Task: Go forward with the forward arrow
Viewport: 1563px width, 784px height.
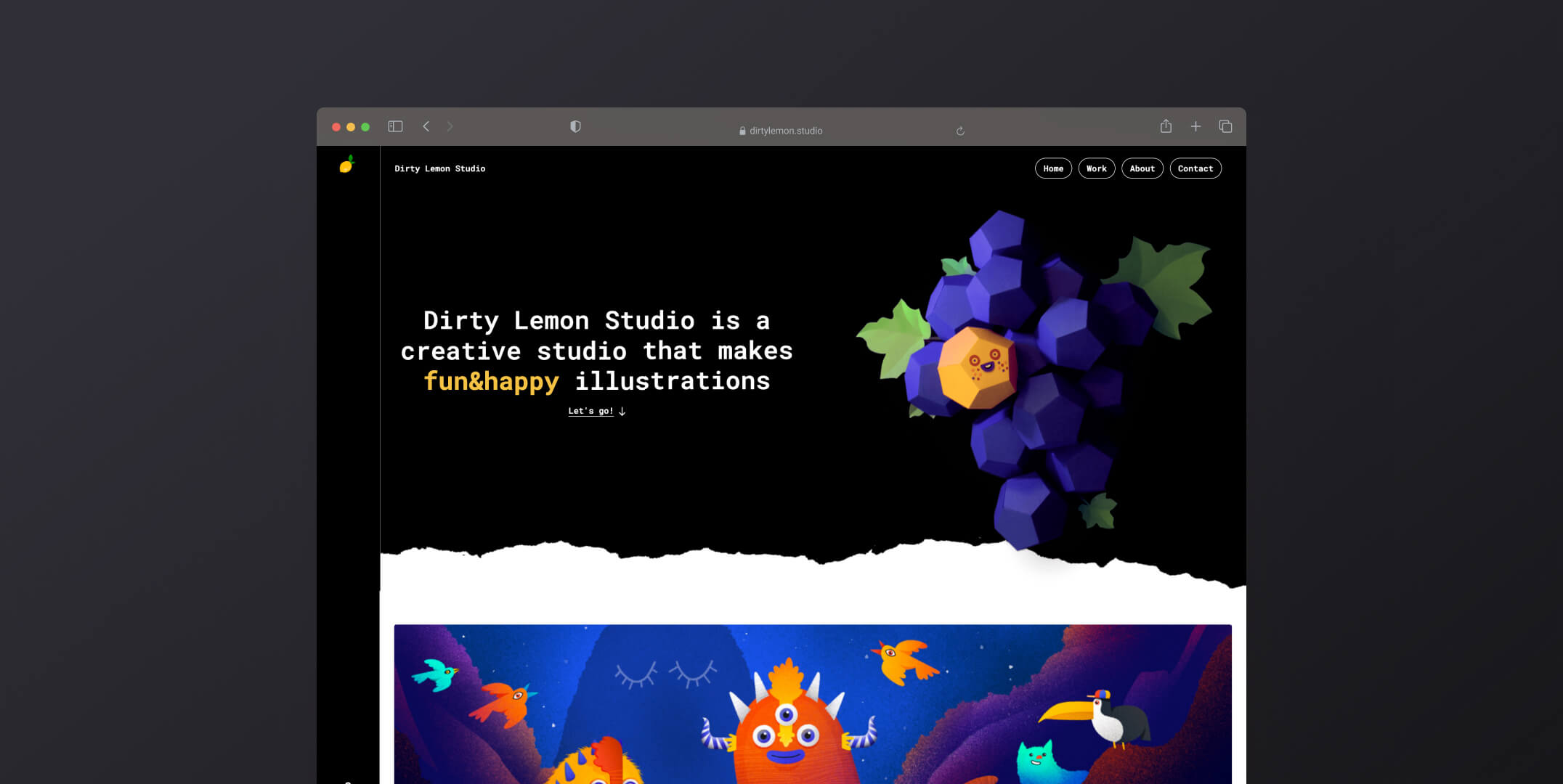Action: coord(450,126)
